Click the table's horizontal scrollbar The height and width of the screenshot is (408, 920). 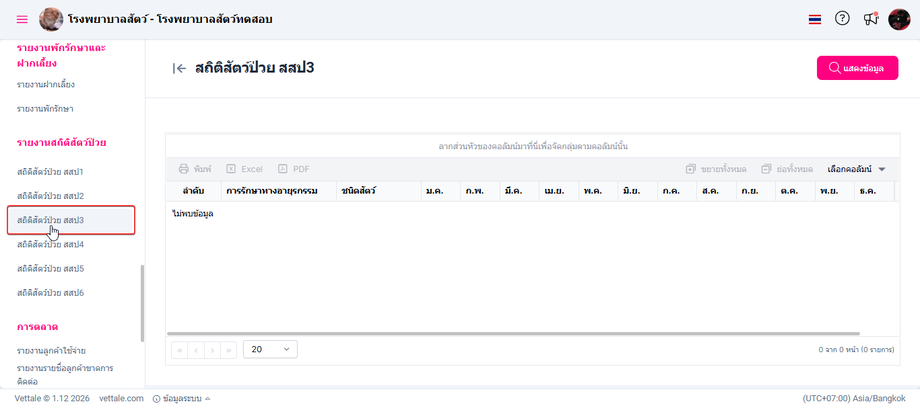pyautogui.click(x=500, y=335)
